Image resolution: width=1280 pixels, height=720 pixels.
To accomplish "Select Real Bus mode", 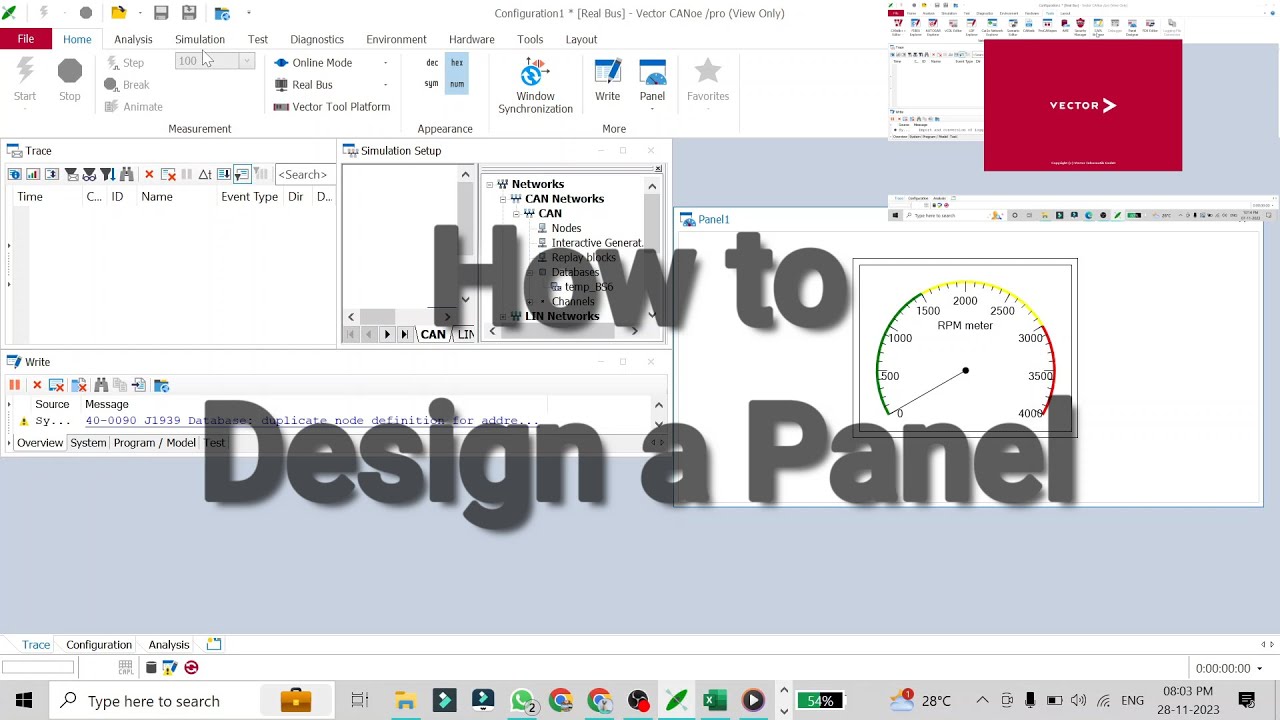I will (x=303, y=85).
